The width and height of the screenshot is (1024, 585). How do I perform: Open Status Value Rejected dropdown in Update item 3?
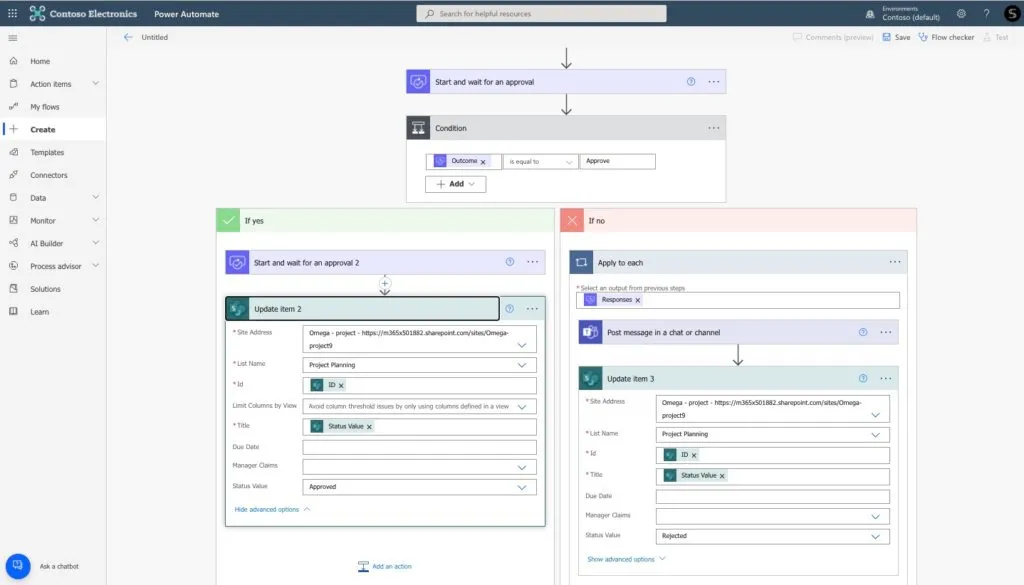pos(875,537)
